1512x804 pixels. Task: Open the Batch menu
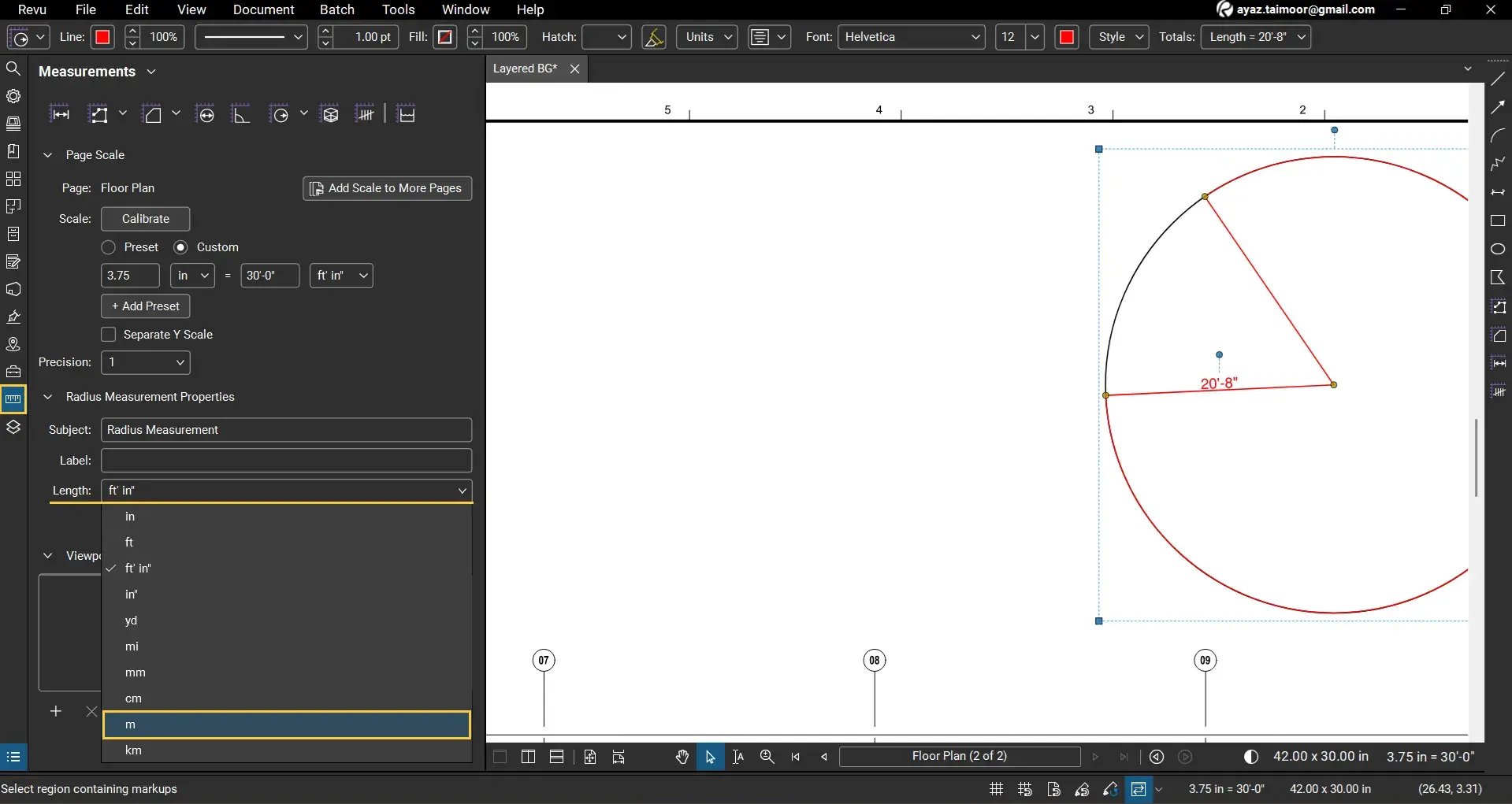click(x=337, y=9)
